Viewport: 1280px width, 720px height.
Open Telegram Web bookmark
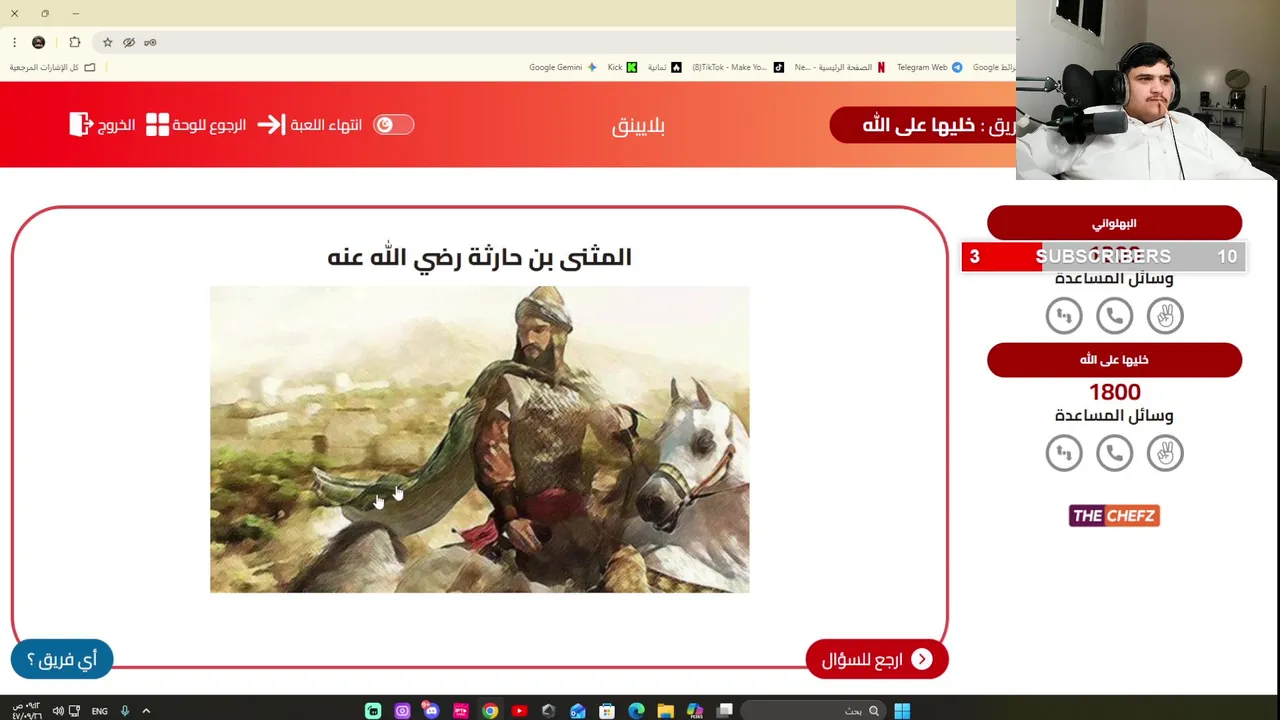929,67
